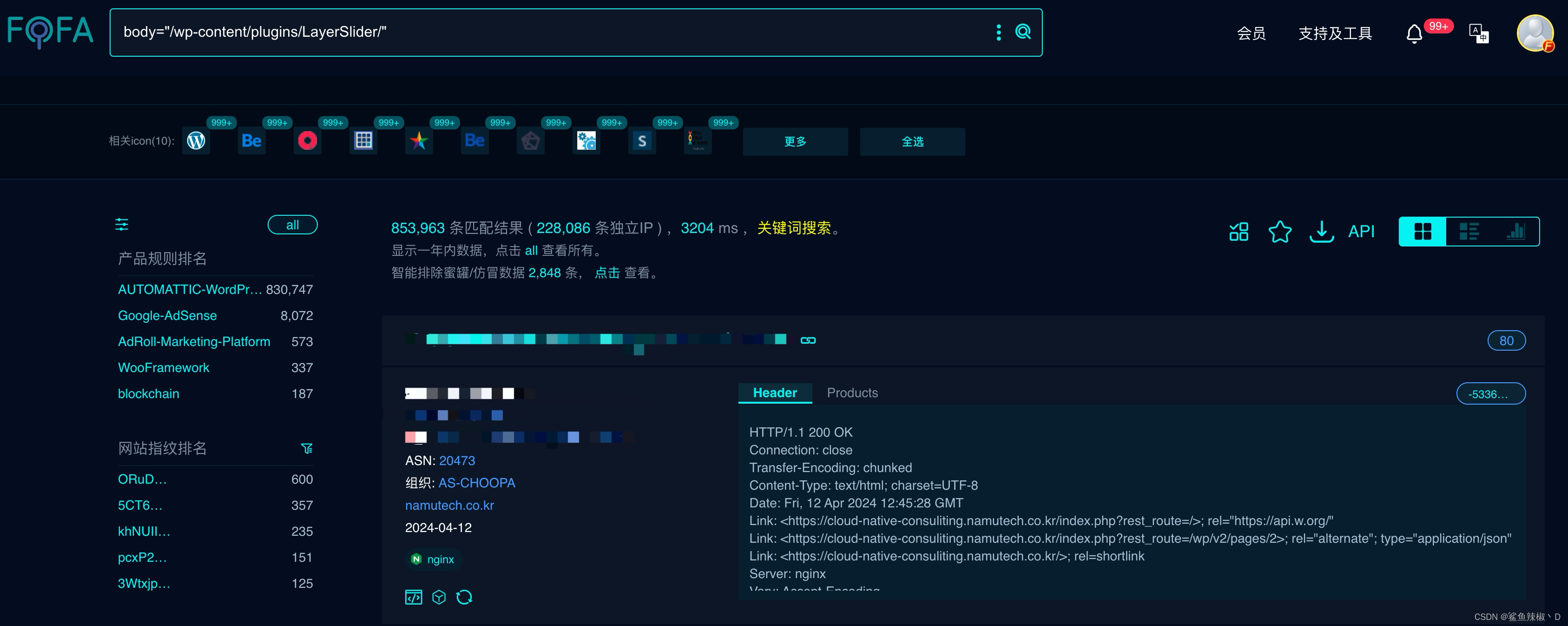Click the 关键词搜索 link

[x=794, y=228]
